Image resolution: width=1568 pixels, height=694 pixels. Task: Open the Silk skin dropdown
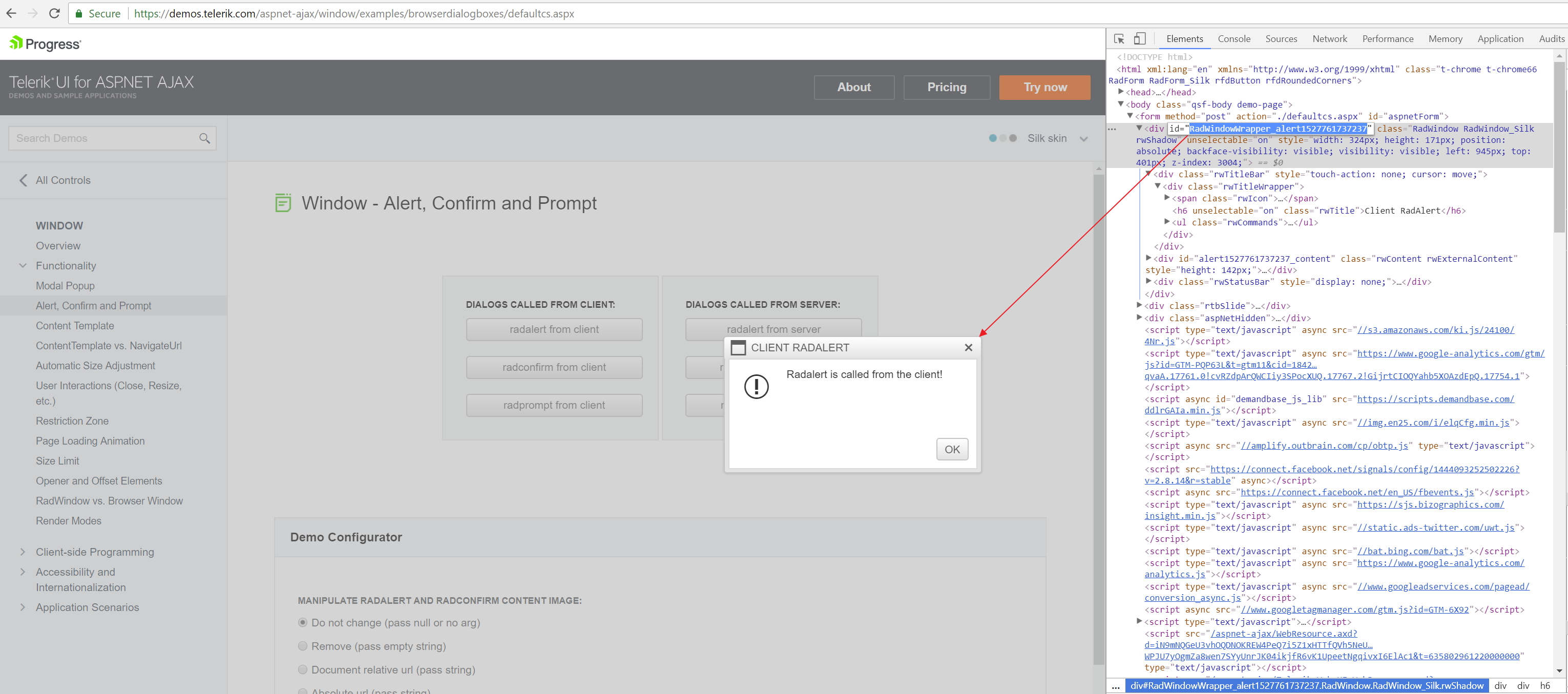[1083, 139]
